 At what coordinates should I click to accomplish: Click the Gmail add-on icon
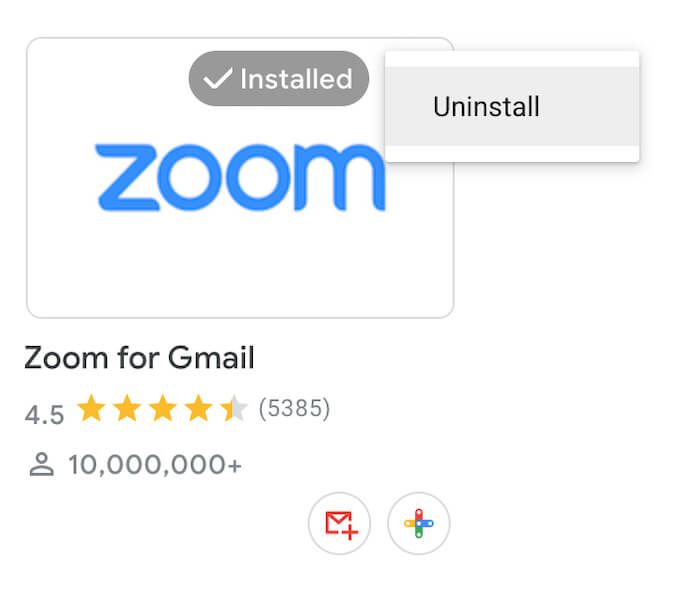(x=340, y=523)
